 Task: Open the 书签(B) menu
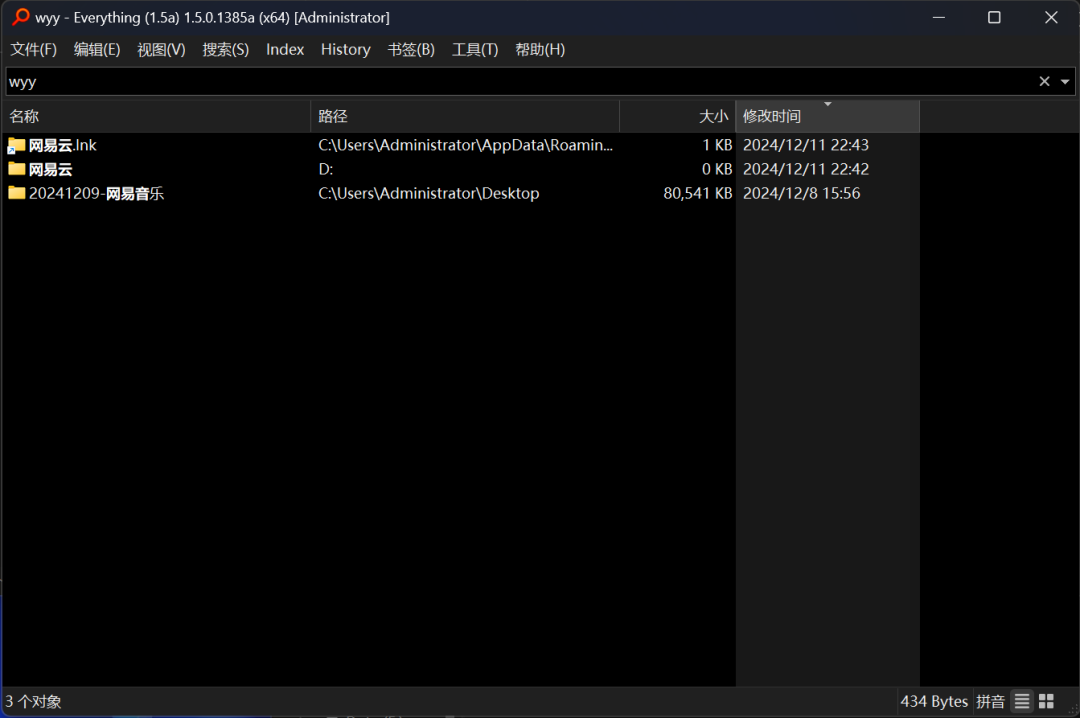411,50
